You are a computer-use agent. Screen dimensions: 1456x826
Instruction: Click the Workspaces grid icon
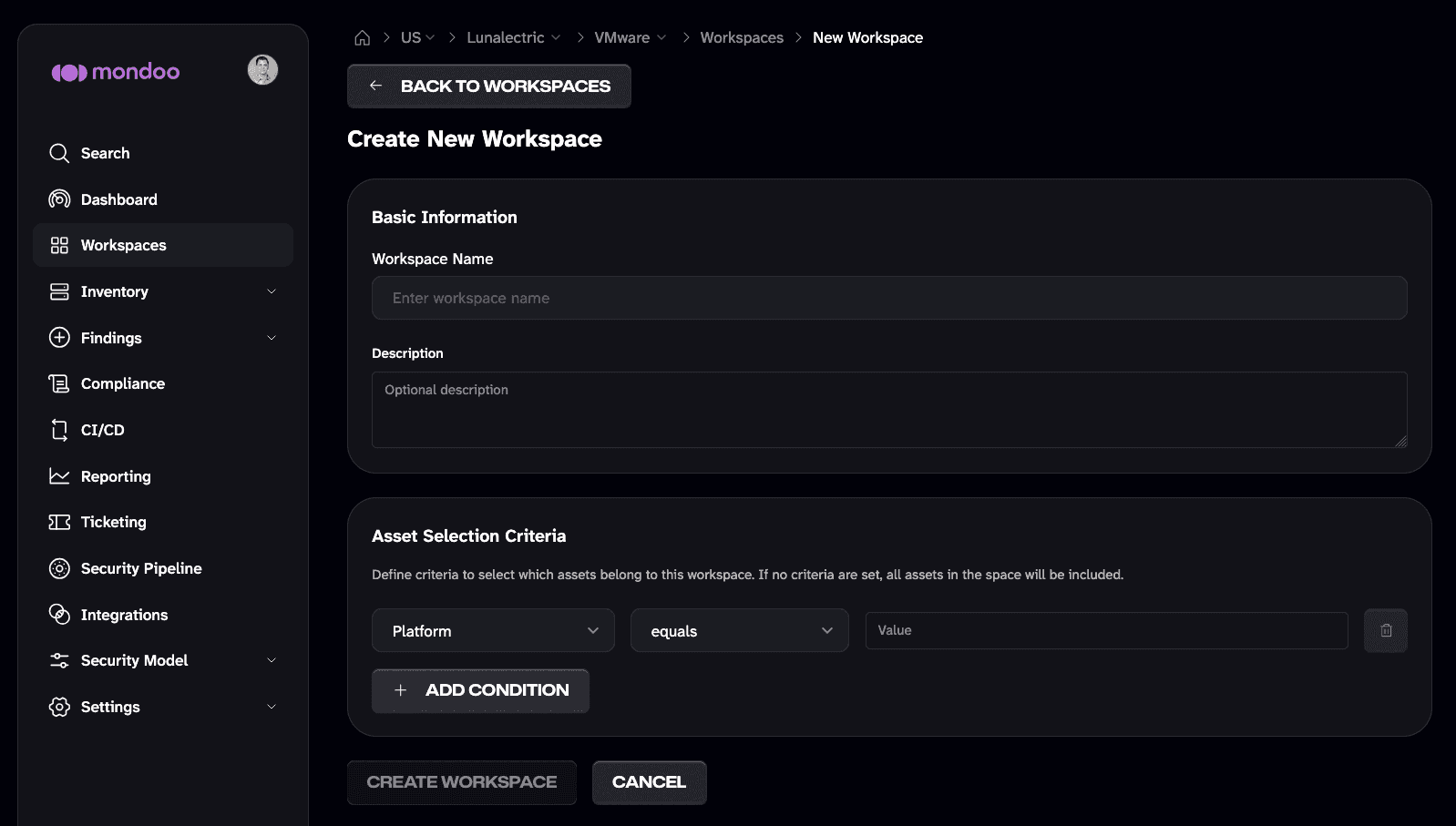pos(59,245)
